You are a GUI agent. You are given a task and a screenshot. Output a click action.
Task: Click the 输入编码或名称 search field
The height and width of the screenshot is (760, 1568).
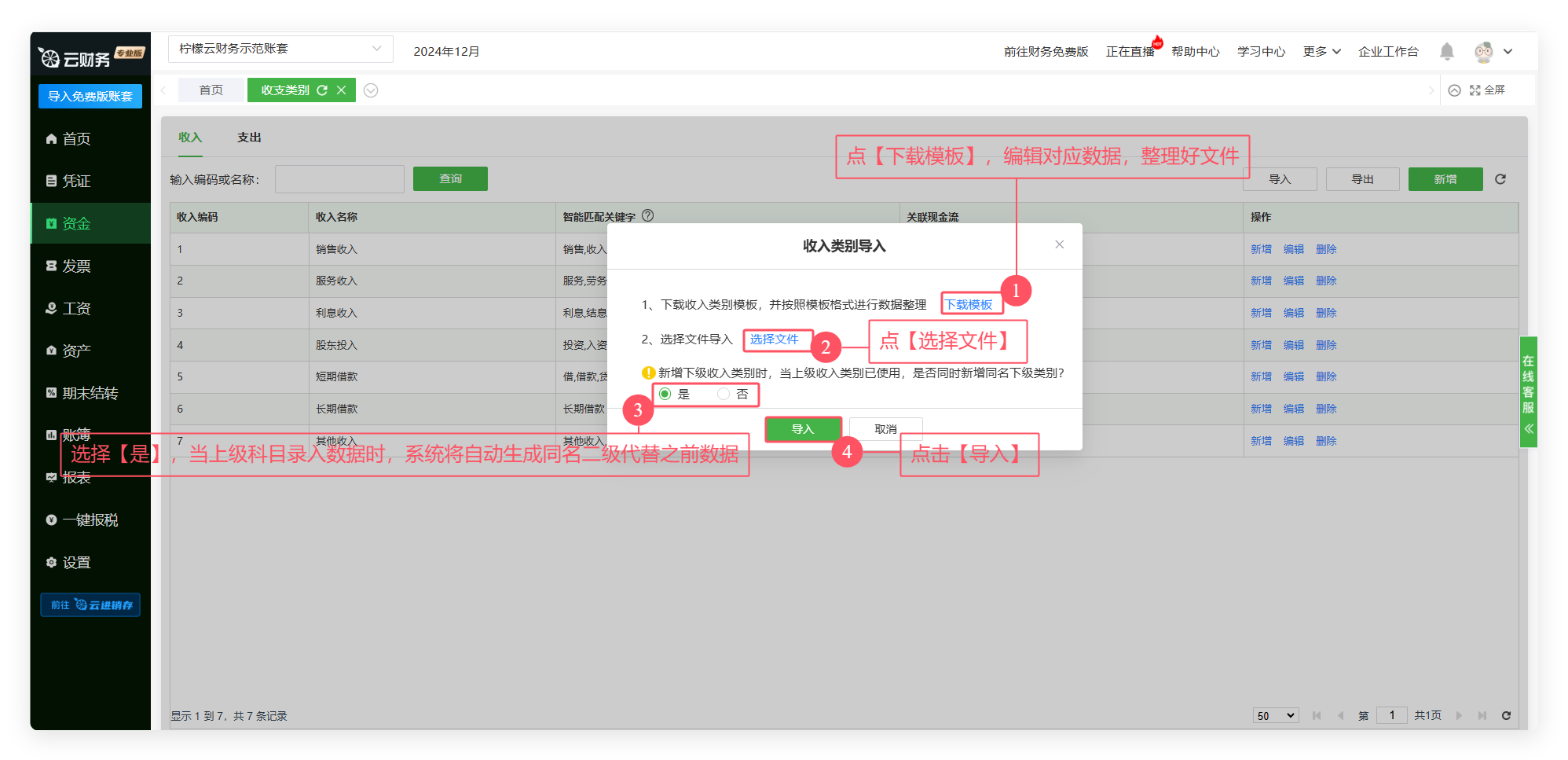click(x=339, y=179)
